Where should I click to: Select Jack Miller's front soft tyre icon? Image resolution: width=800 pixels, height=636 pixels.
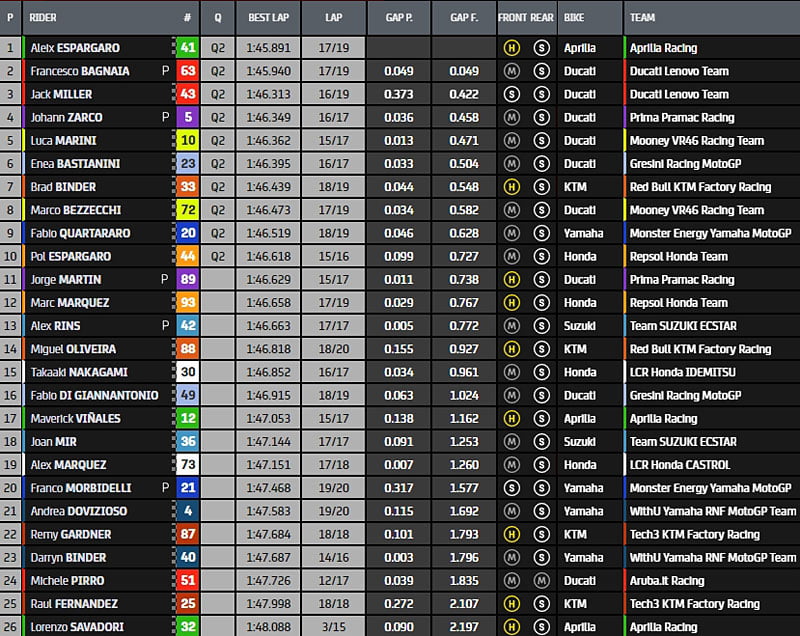point(511,94)
